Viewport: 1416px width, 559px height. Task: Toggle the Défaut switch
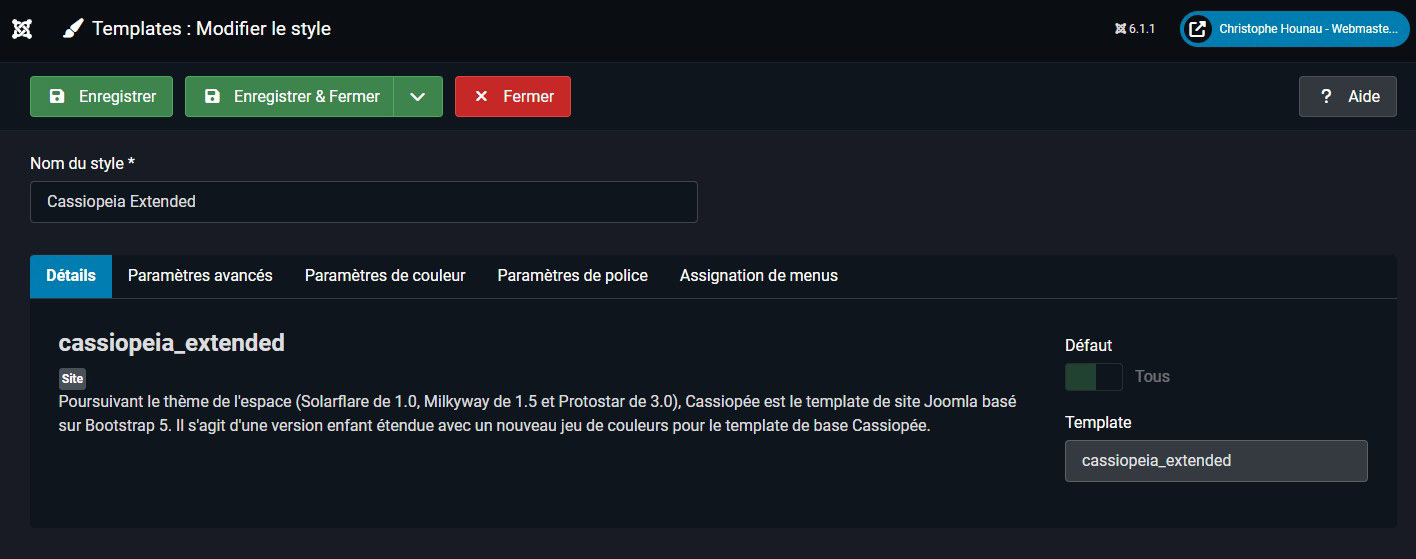click(x=1094, y=377)
